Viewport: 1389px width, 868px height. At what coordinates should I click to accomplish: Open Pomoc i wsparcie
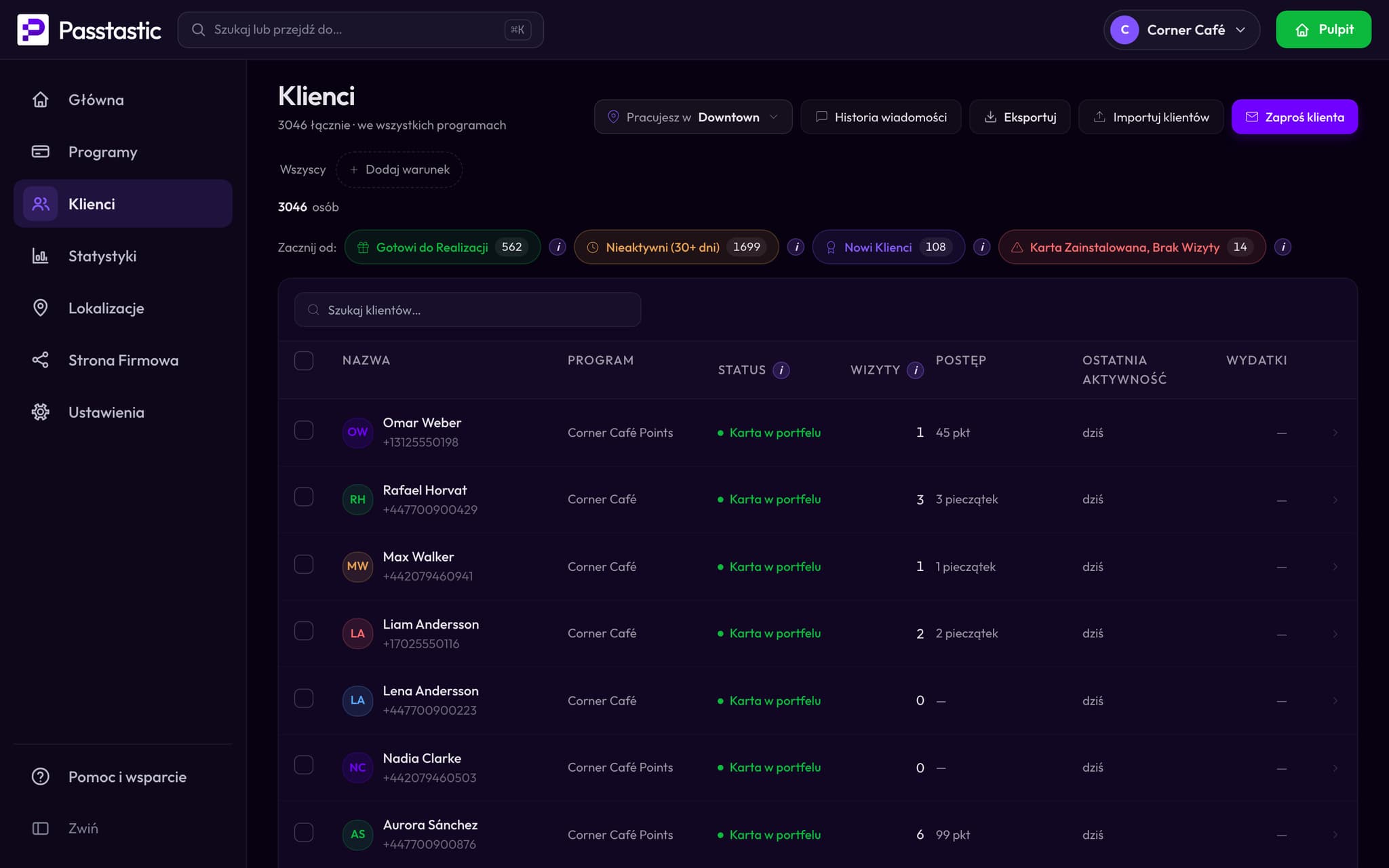point(123,777)
